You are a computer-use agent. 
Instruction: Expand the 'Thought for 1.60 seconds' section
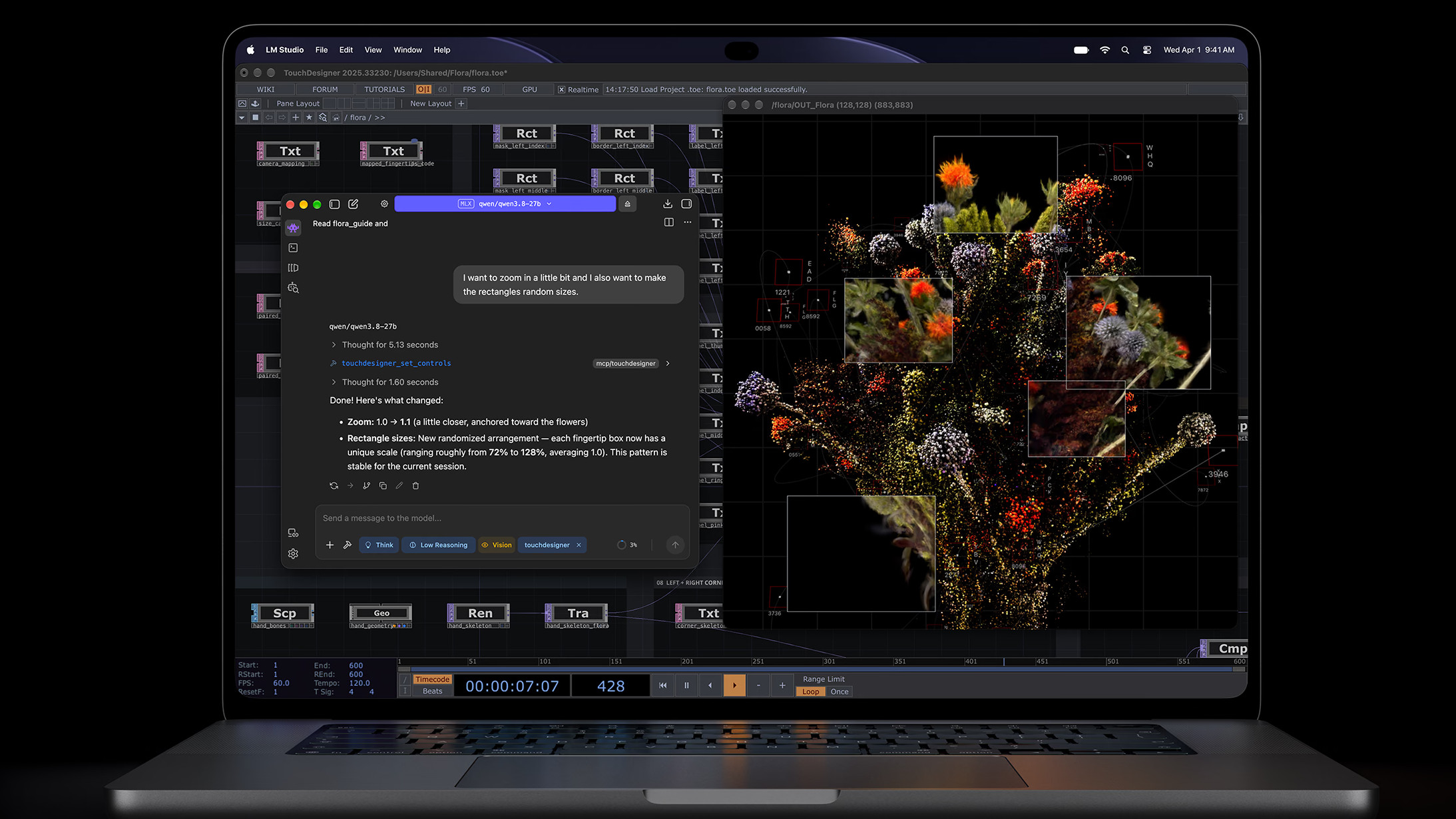click(384, 382)
